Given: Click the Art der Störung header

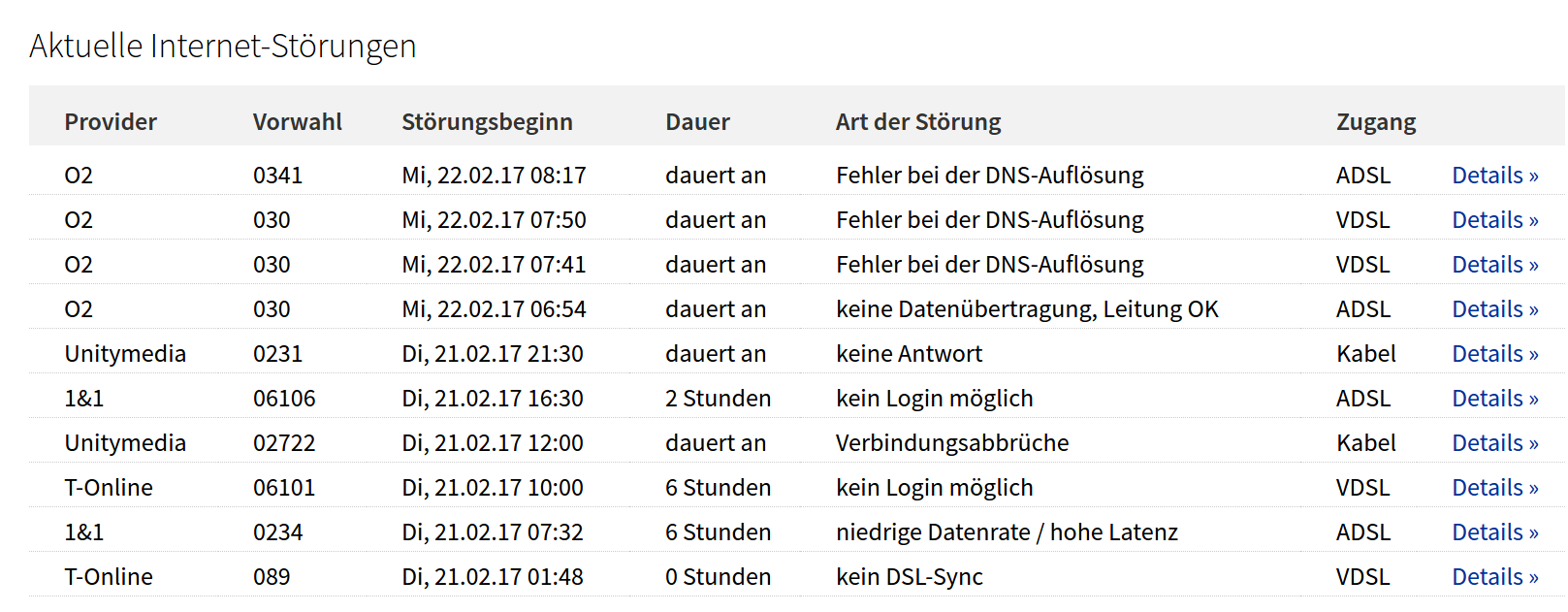Looking at the screenshot, I should 917,122.
